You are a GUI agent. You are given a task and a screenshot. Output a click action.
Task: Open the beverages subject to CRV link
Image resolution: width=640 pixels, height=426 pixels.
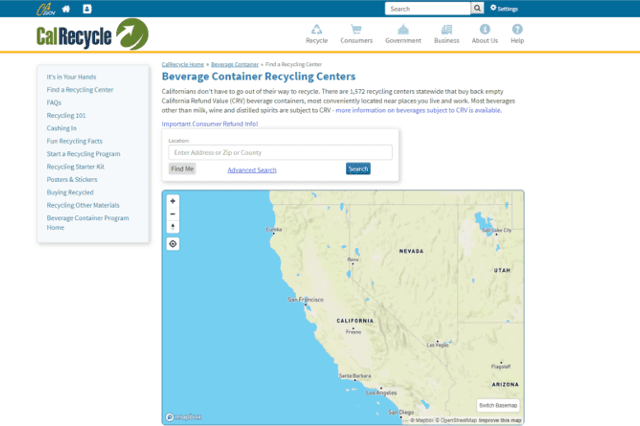tap(418, 110)
